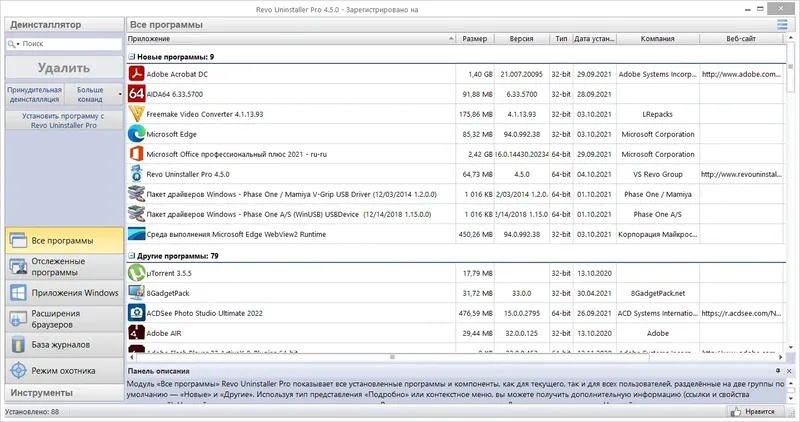The width and height of the screenshot is (800, 422).
Task: Click the Установлено: 88 status text
Action: 32,411
